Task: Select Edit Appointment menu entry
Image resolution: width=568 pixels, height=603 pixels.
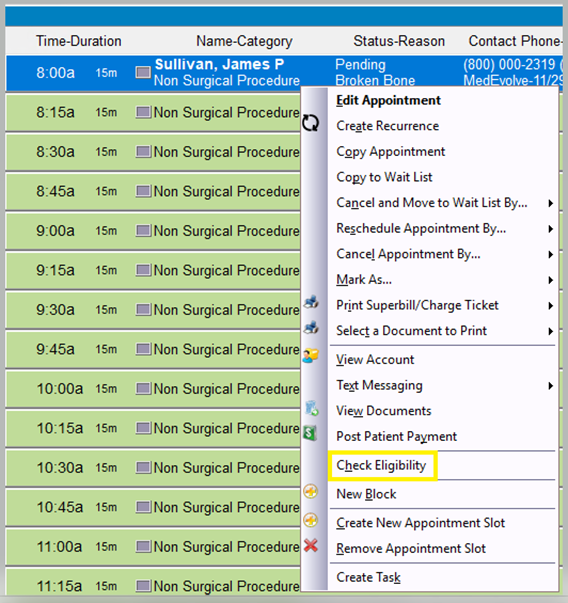Action: (x=388, y=100)
